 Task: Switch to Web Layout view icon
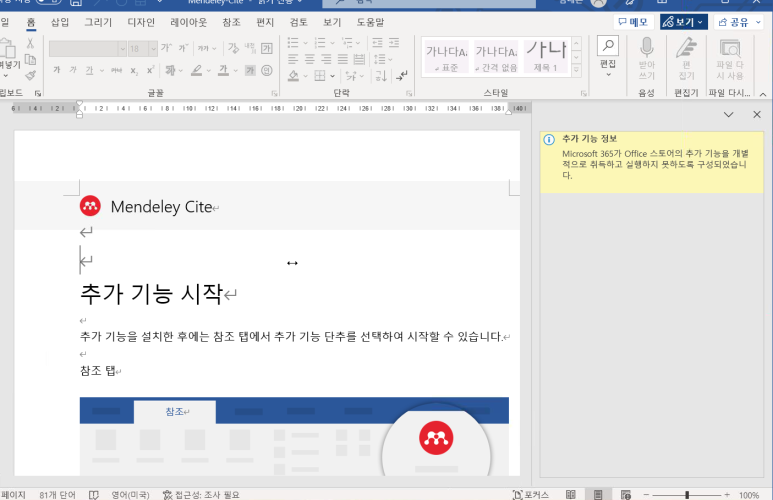(626, 495)
